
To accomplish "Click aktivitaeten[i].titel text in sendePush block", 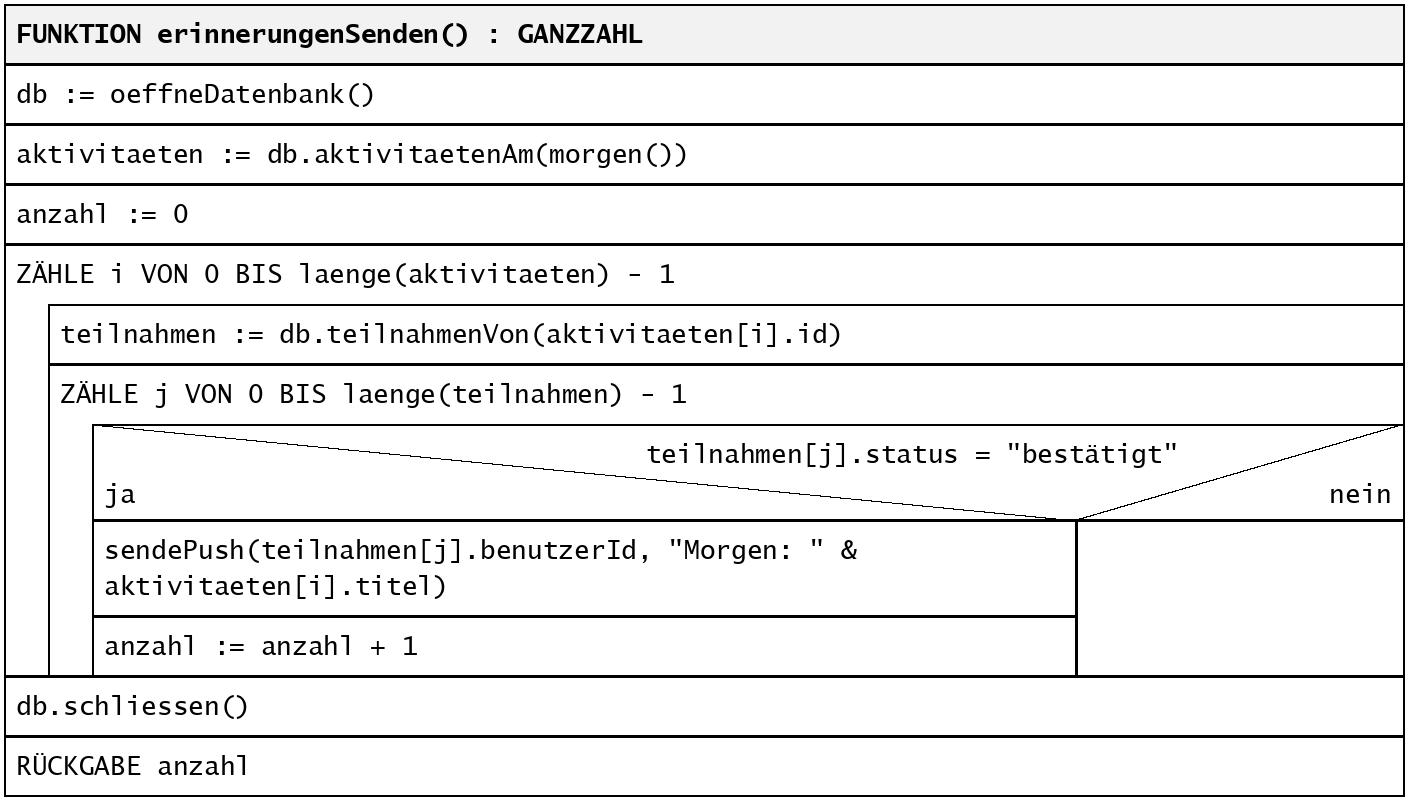I will [275, 586].
